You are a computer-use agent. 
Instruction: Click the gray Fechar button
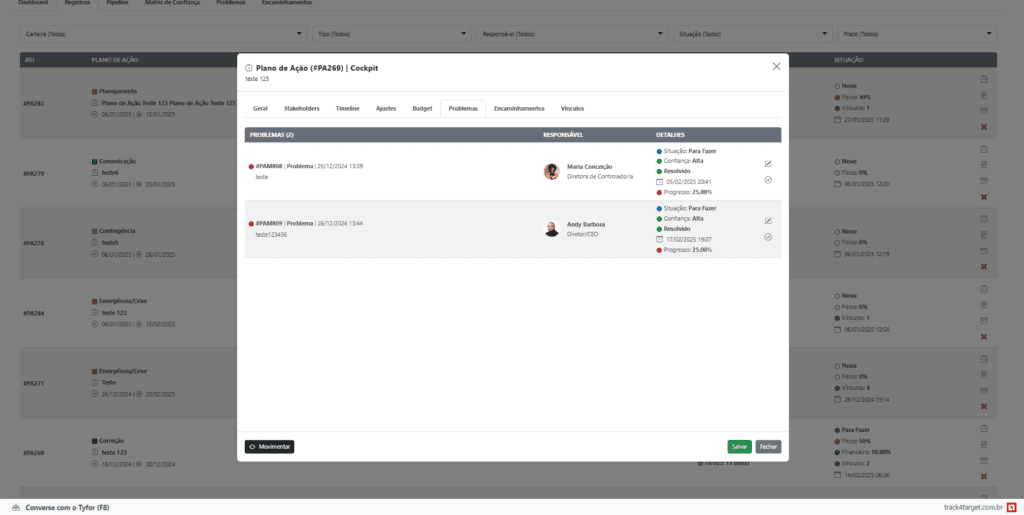tap(768, 446)
